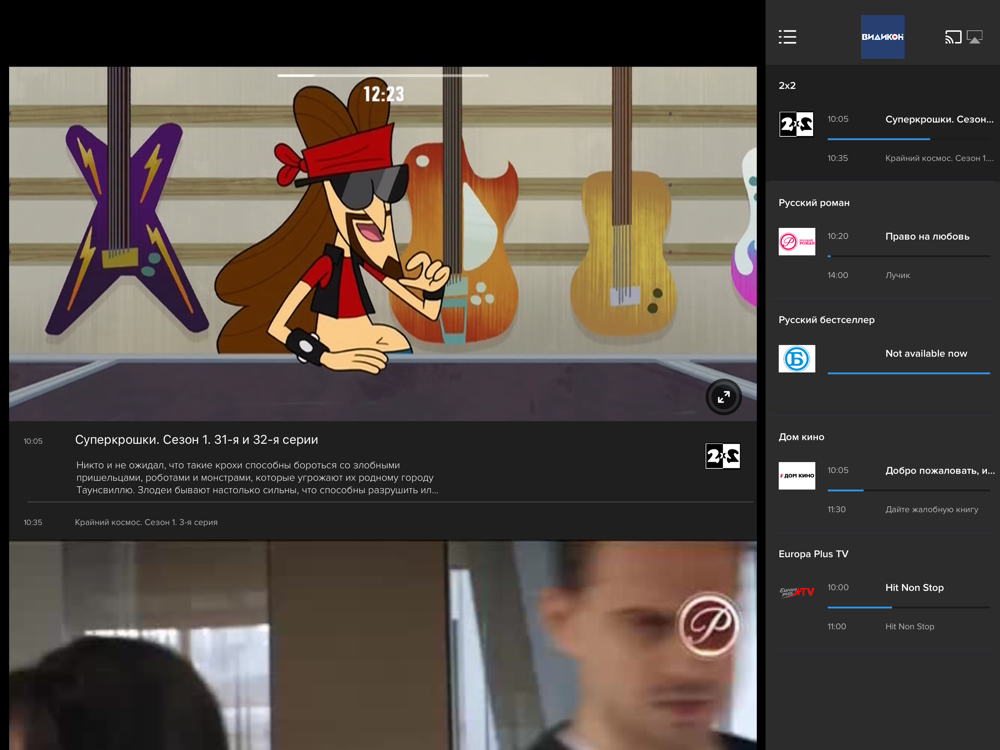The height and width of the screenshot is (750, 1000).
Task: Select Русский бестселлер channel logo
Action: [x=797, y=358]
